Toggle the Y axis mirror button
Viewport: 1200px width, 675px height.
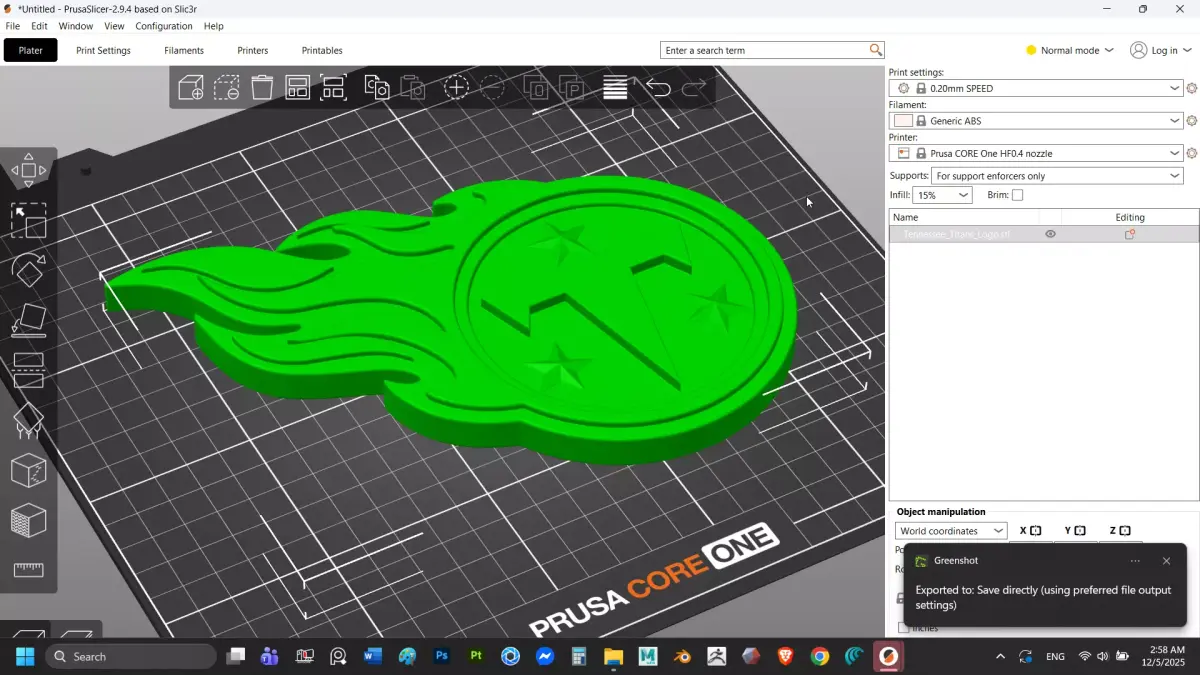pos(1080,531)
